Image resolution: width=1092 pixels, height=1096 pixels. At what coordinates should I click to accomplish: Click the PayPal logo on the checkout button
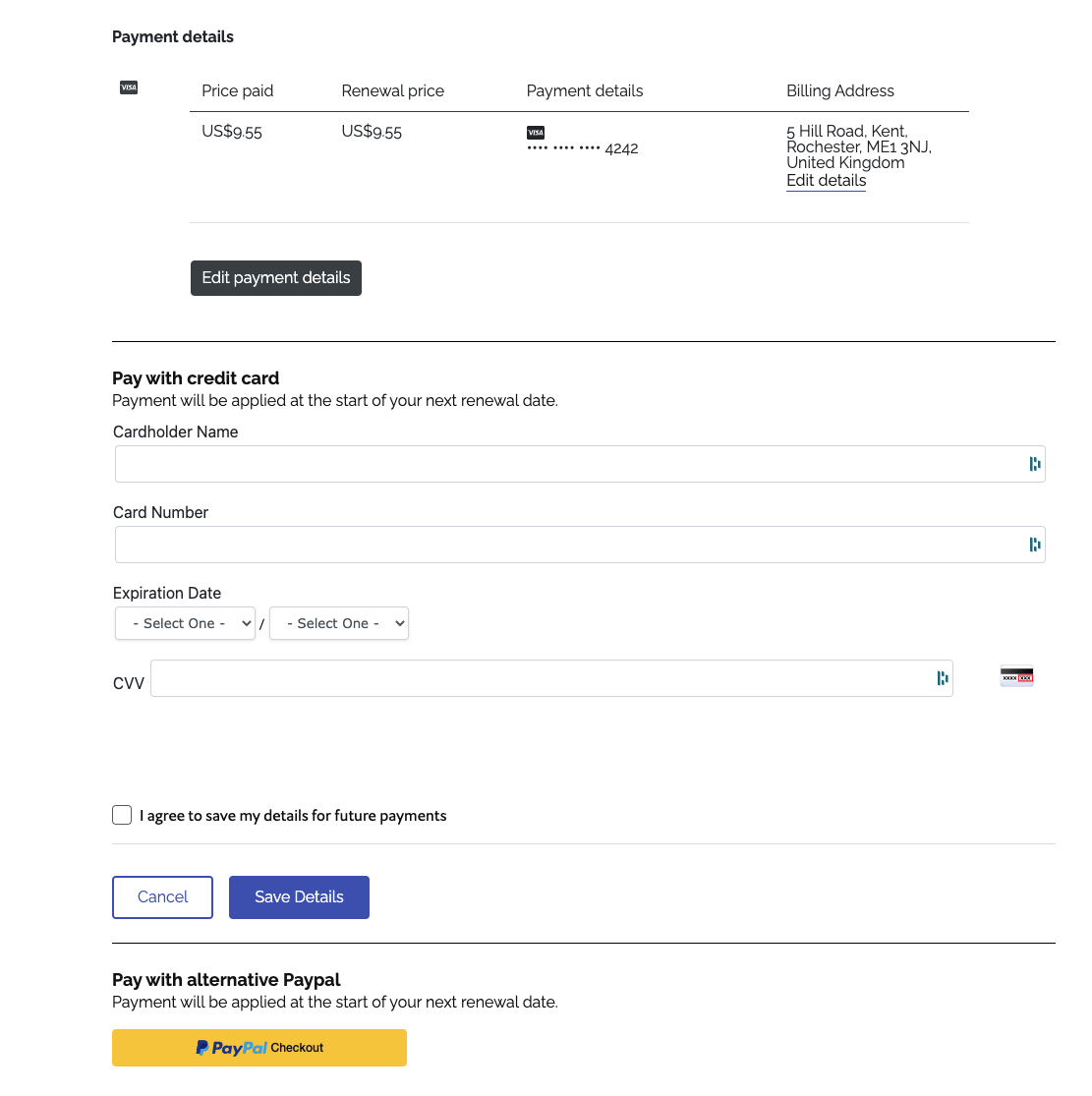pos(229,1048)
